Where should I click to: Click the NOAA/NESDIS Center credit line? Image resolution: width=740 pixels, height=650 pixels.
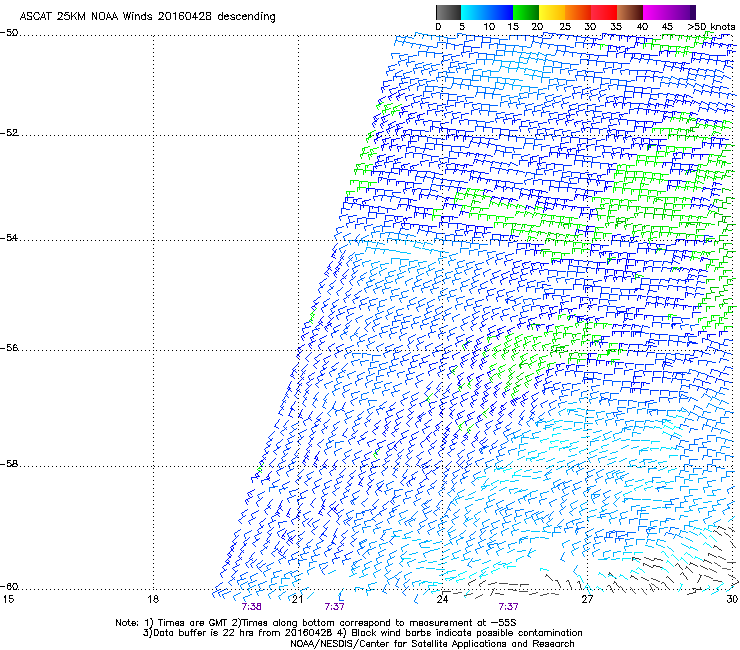click(432, 644)
